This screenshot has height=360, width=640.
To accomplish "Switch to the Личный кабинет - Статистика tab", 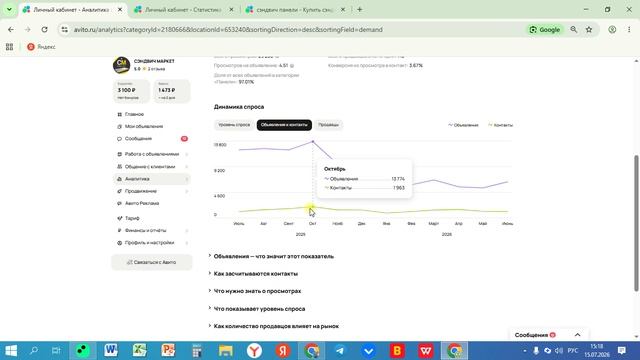I will pyautogui.click(x=183, y=9).
